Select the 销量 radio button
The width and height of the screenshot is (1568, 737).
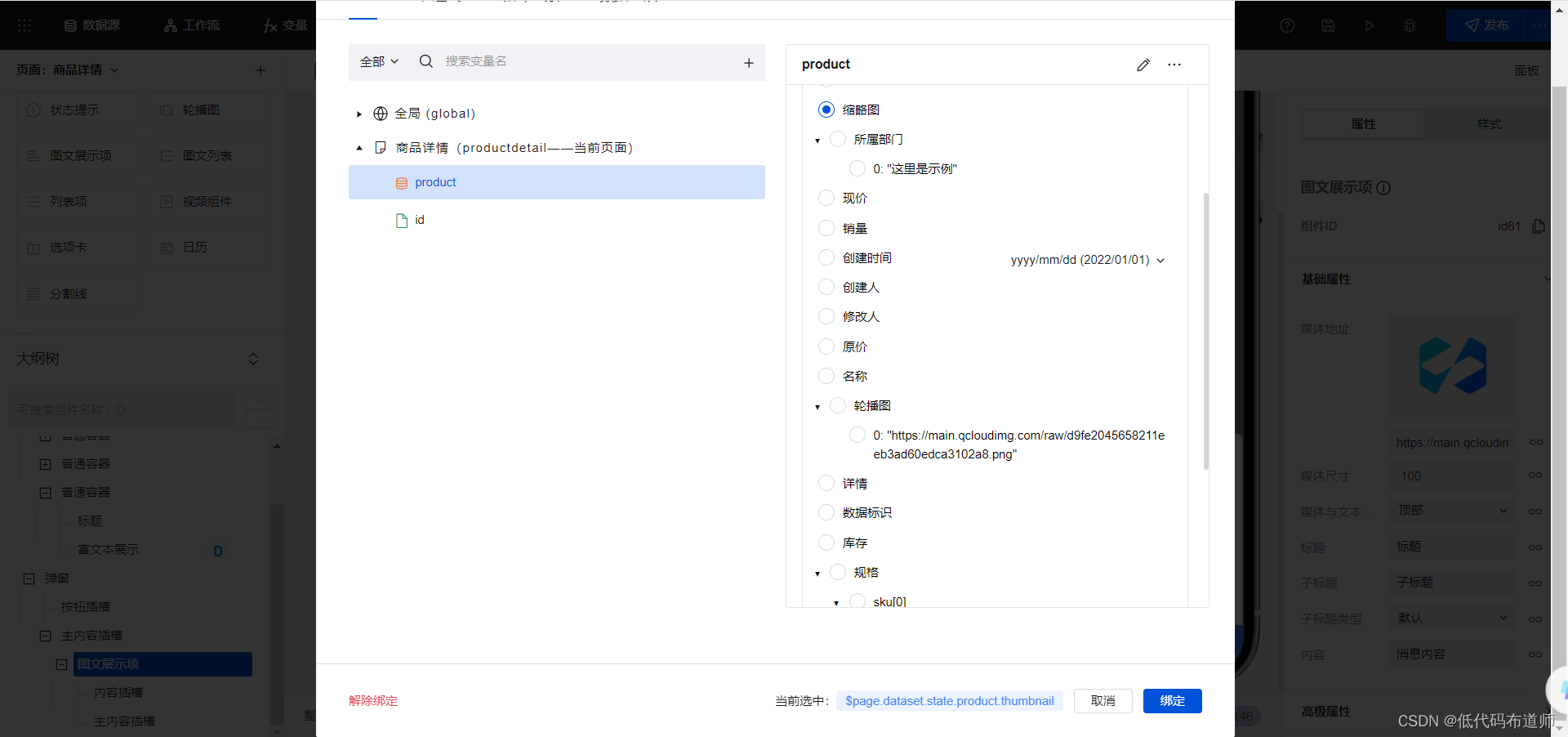click(x=826, y=229)
